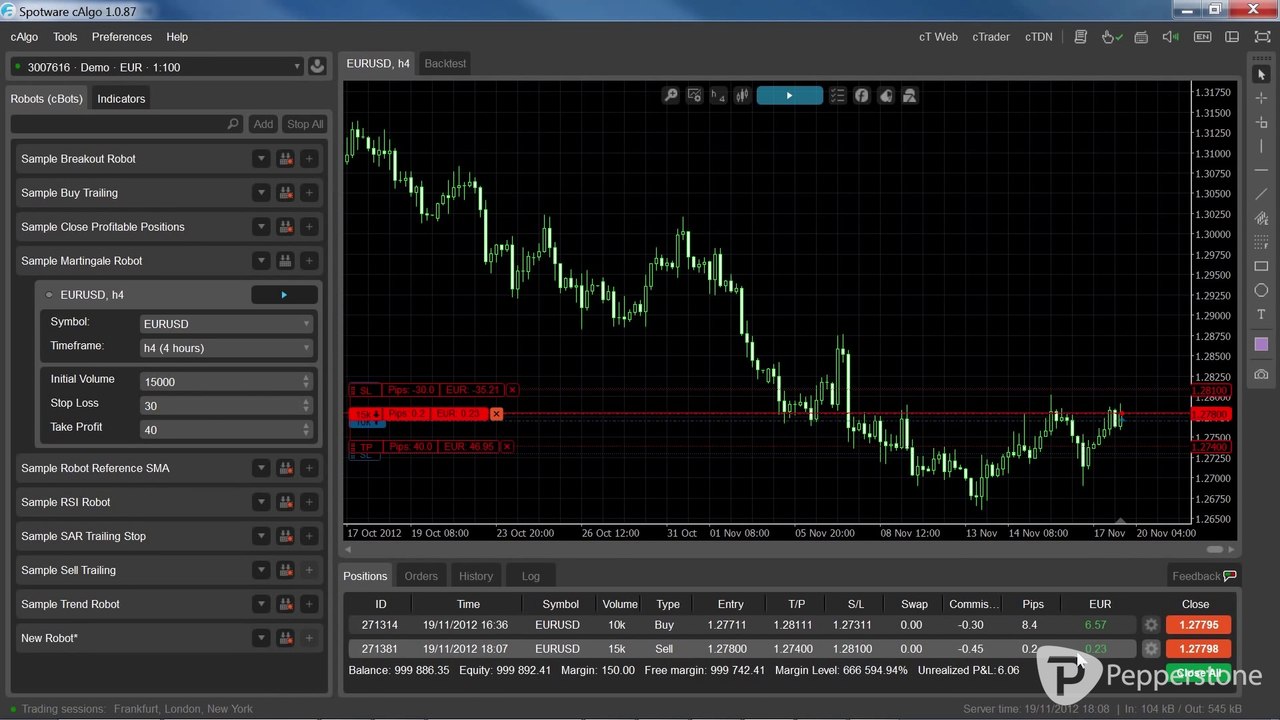This screenshot has height=720, width=1280.
Task: Open the Tools menu
Action: (x=65, y=37)
